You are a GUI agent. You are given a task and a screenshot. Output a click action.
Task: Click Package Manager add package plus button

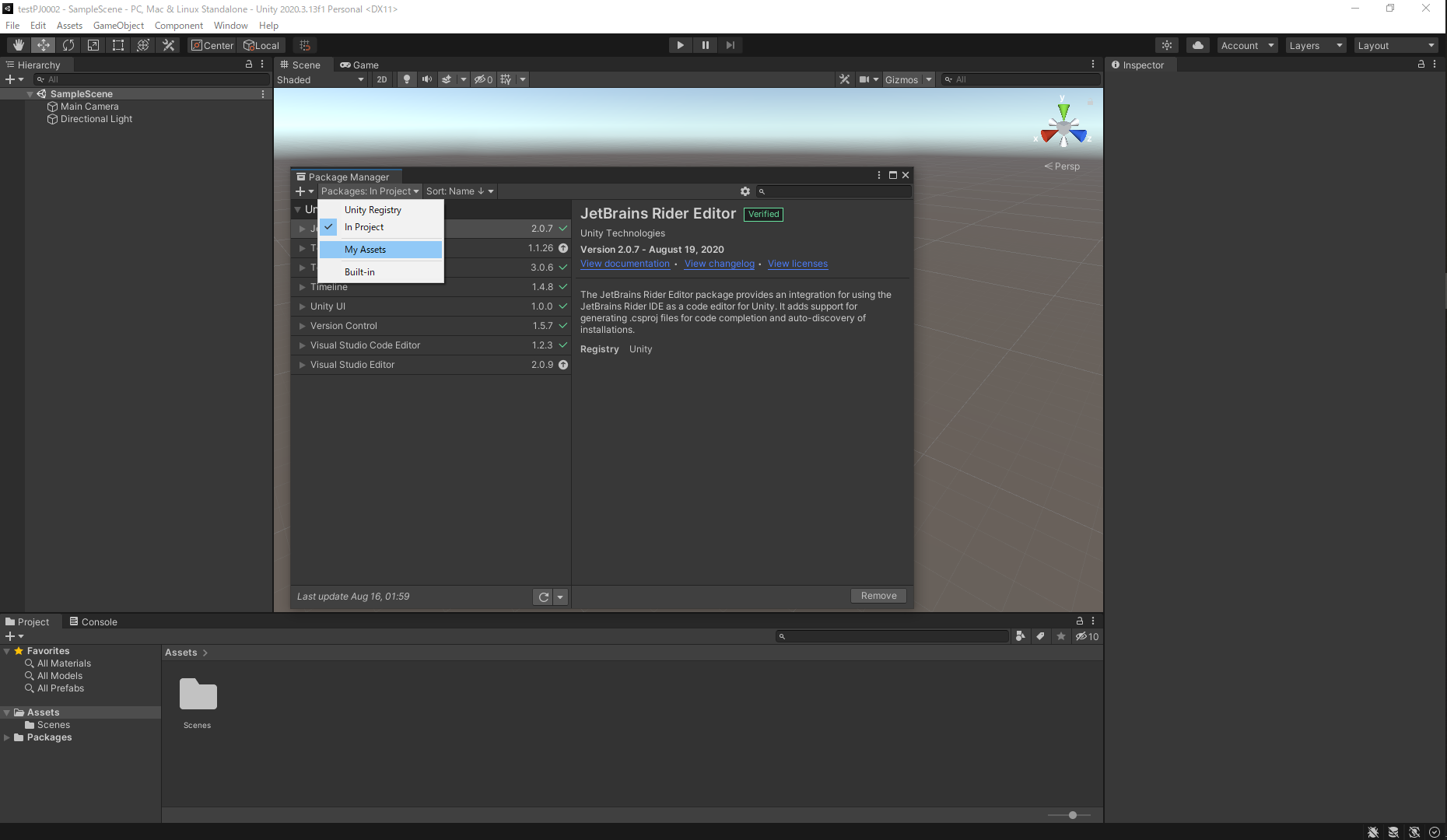304,191
